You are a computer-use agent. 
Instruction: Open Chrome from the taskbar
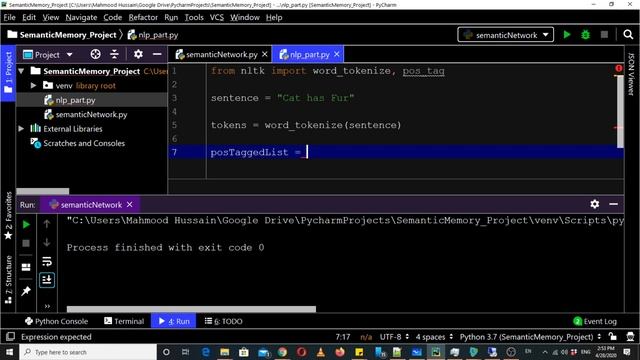(282, 352)
